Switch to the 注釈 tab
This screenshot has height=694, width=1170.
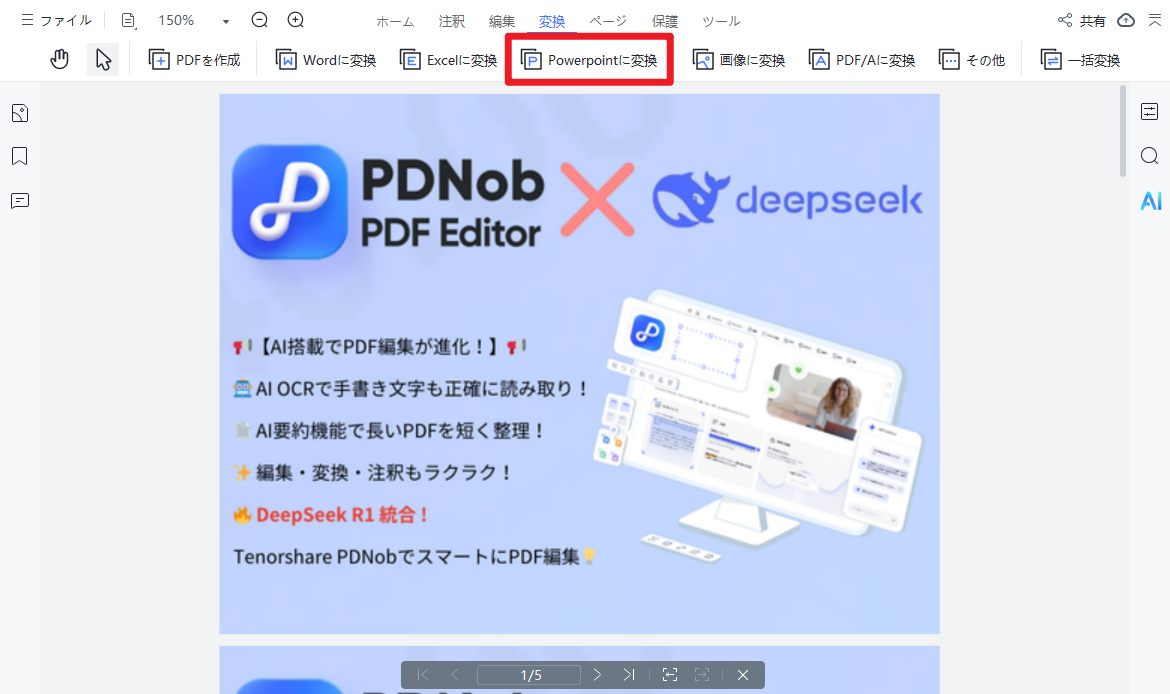tap(451, 22)
